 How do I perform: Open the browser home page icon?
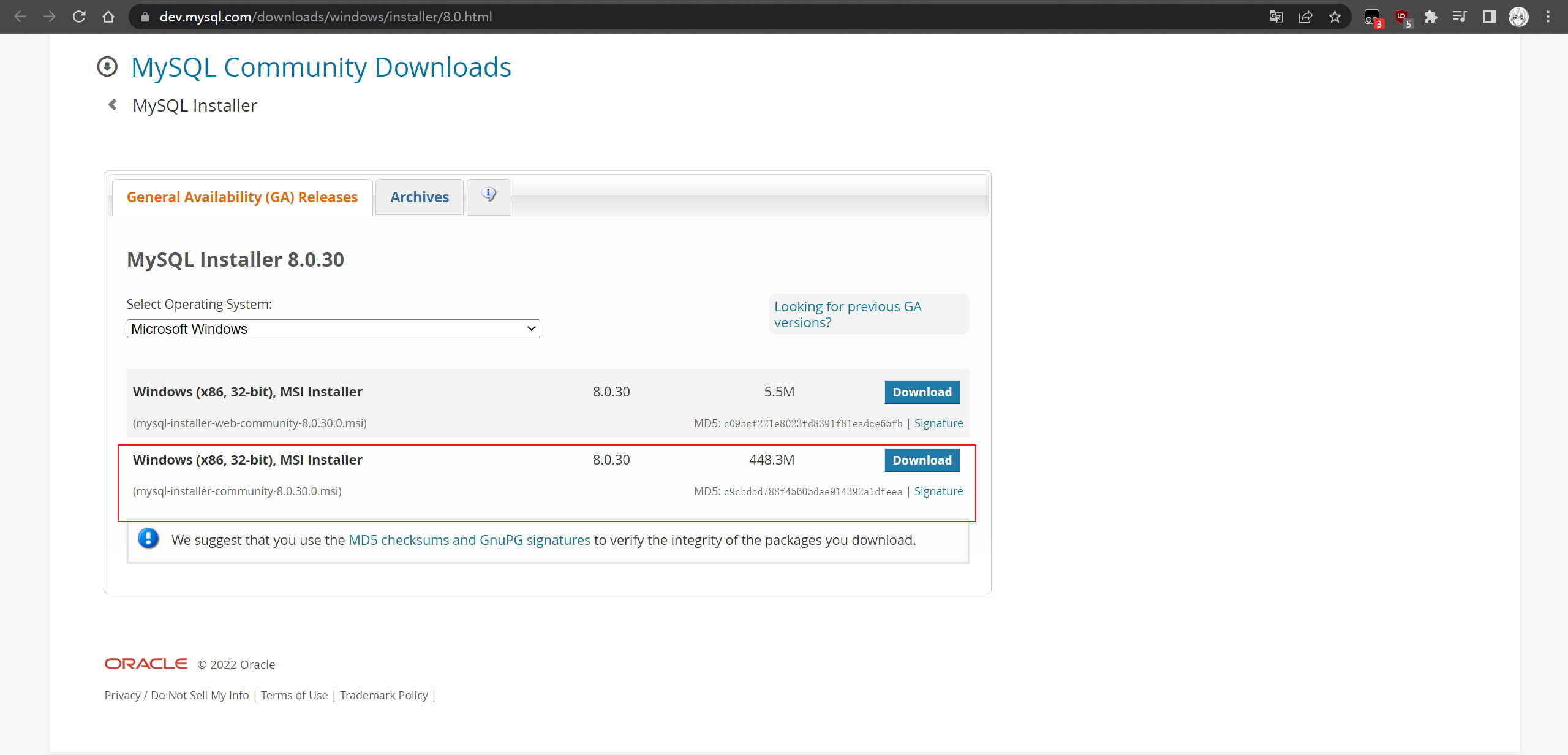108,17
